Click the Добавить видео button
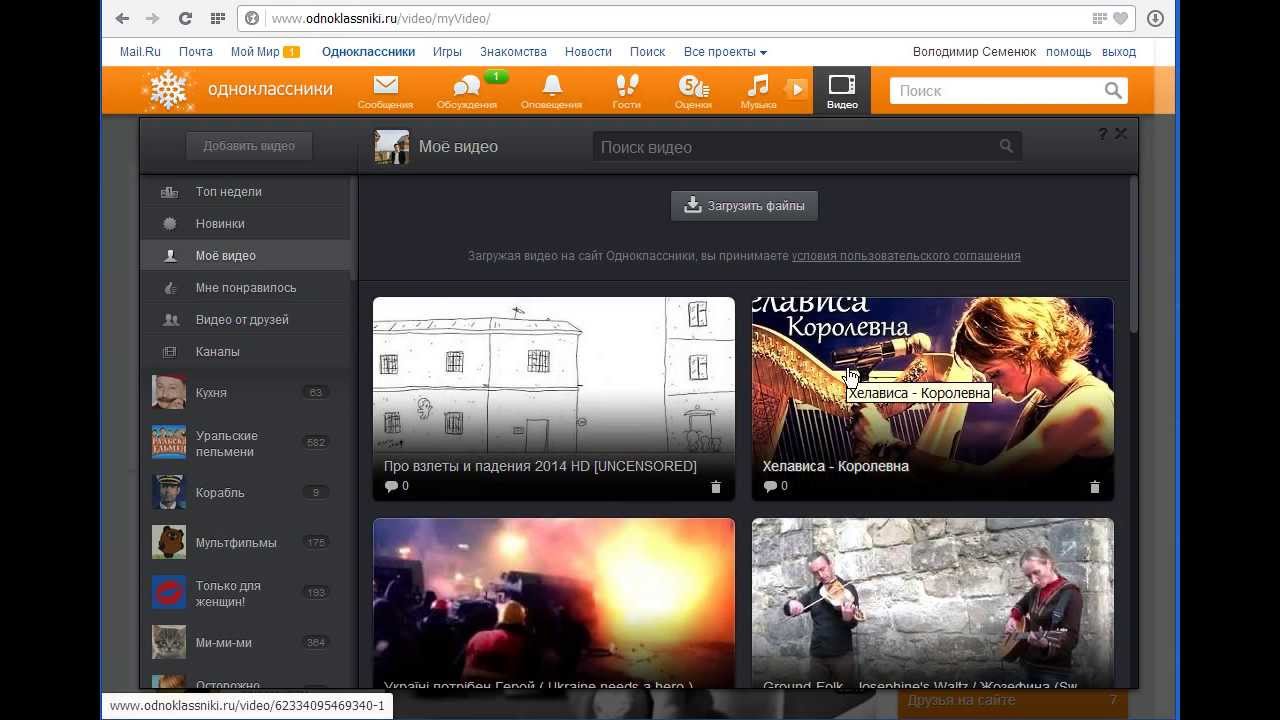Image resolution: width=1280 pixels, height=720 pixels. [x=249, y=146]
